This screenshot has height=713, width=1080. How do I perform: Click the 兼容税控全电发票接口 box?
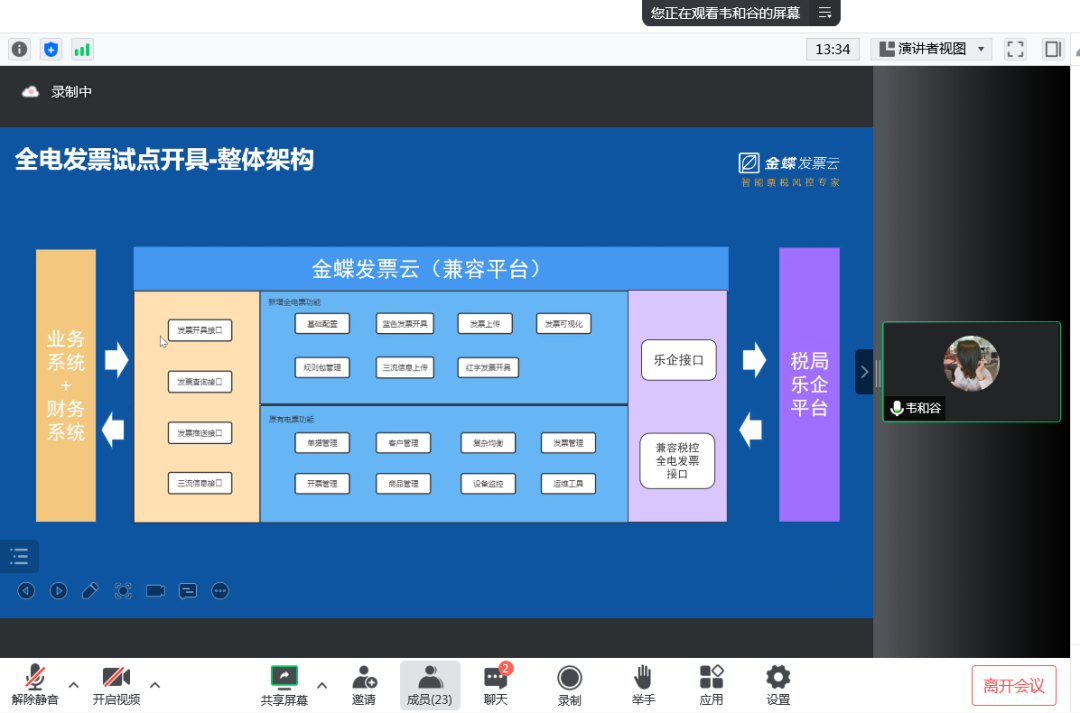pyautogui.click(x=677, y=461)
